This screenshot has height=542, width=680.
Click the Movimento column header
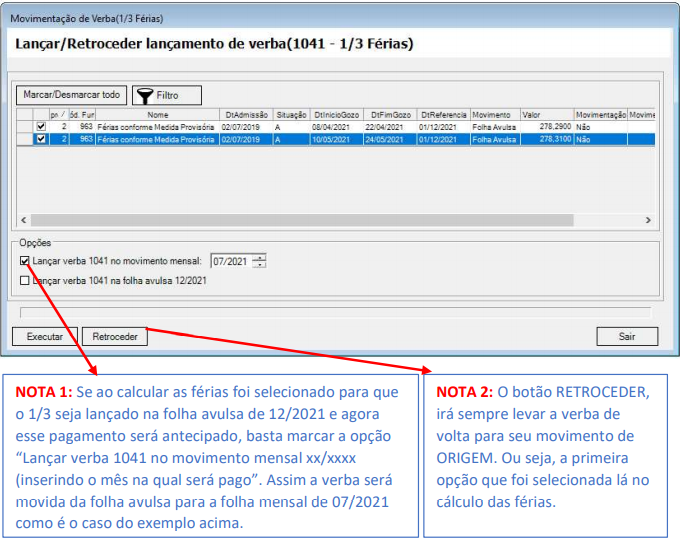pyautogui.click(x=495, y=115)
